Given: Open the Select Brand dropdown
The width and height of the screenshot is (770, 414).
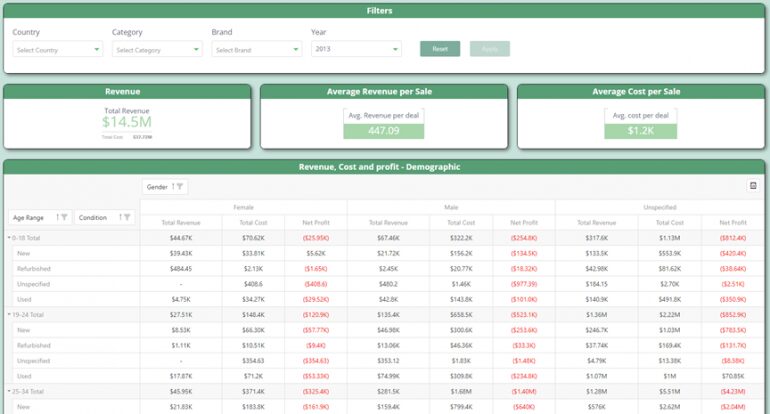Looking at the screenshot, I should (x=256, y=49).
